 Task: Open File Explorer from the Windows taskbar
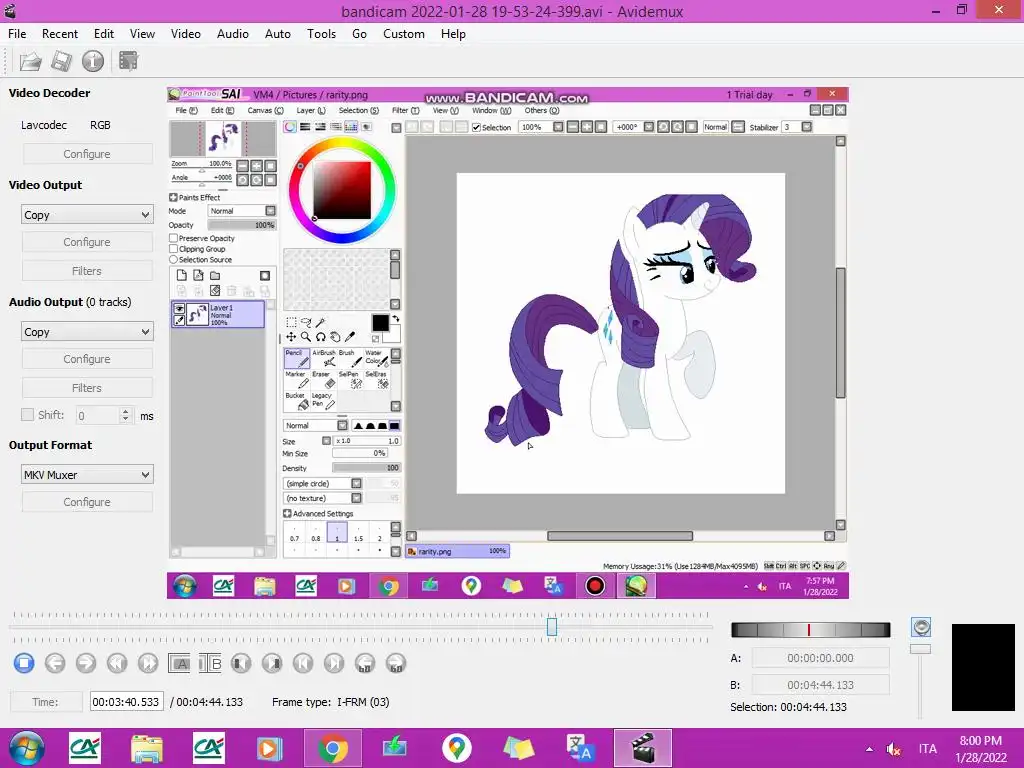(x=147, y=748)
